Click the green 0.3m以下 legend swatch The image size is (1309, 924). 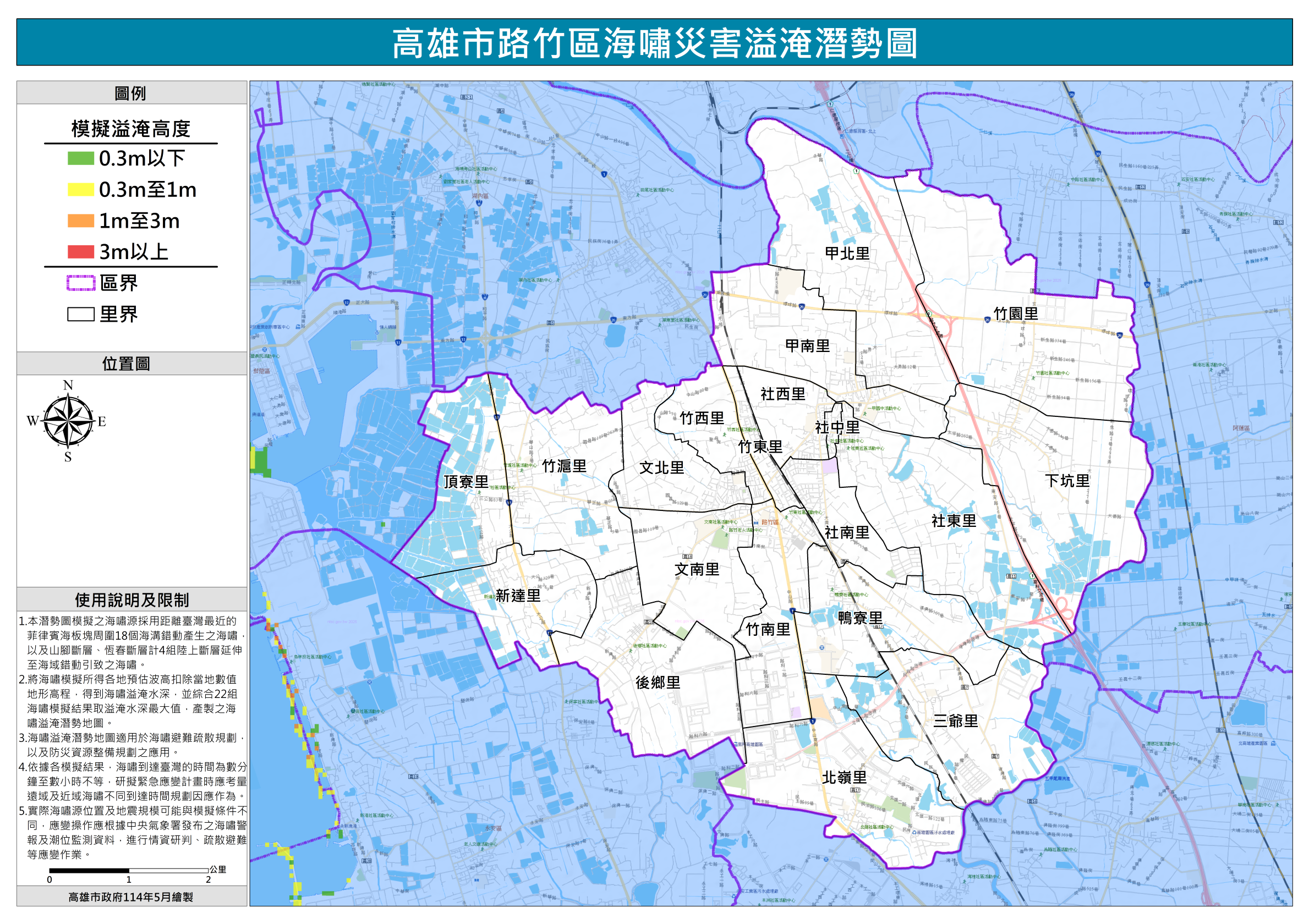click(80, 158)
